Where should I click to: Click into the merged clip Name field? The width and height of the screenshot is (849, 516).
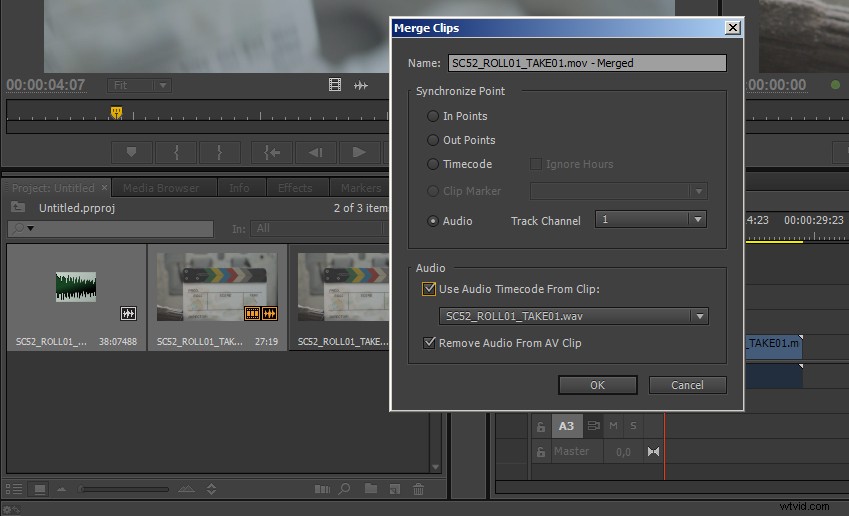[586, 63]
